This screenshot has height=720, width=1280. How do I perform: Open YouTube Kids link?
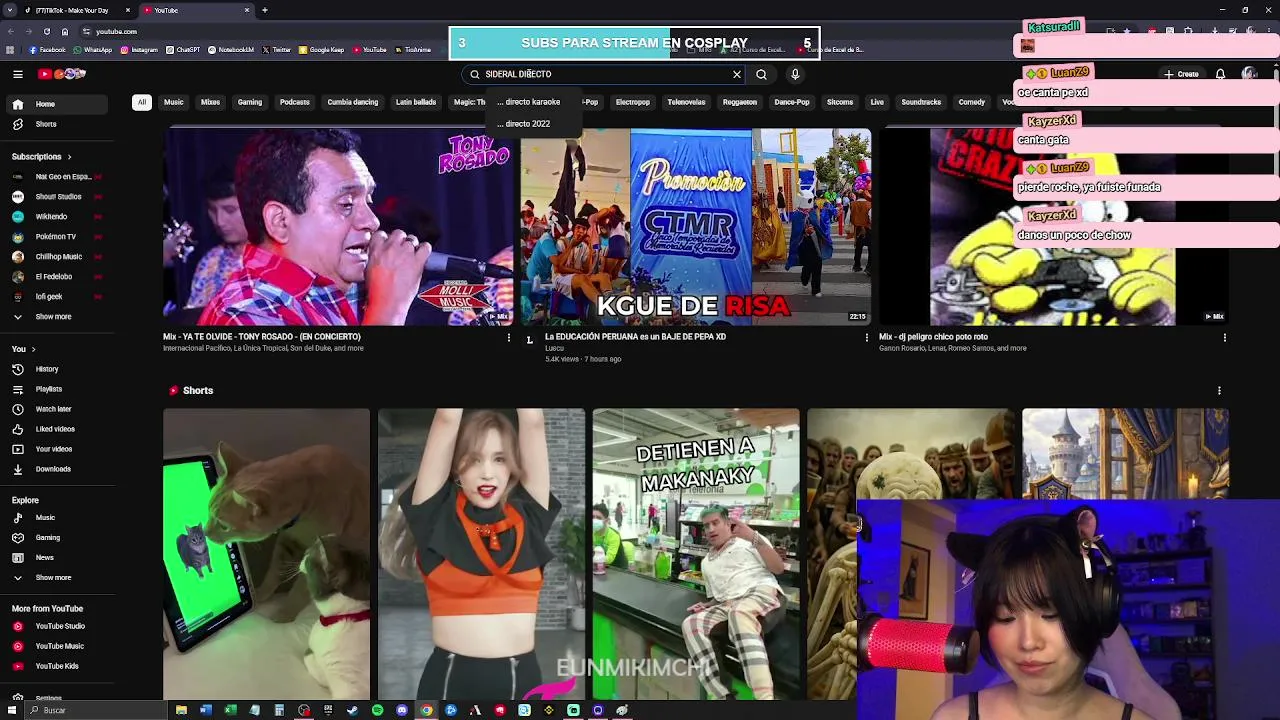pyautogui.click(x=58, y=666)
